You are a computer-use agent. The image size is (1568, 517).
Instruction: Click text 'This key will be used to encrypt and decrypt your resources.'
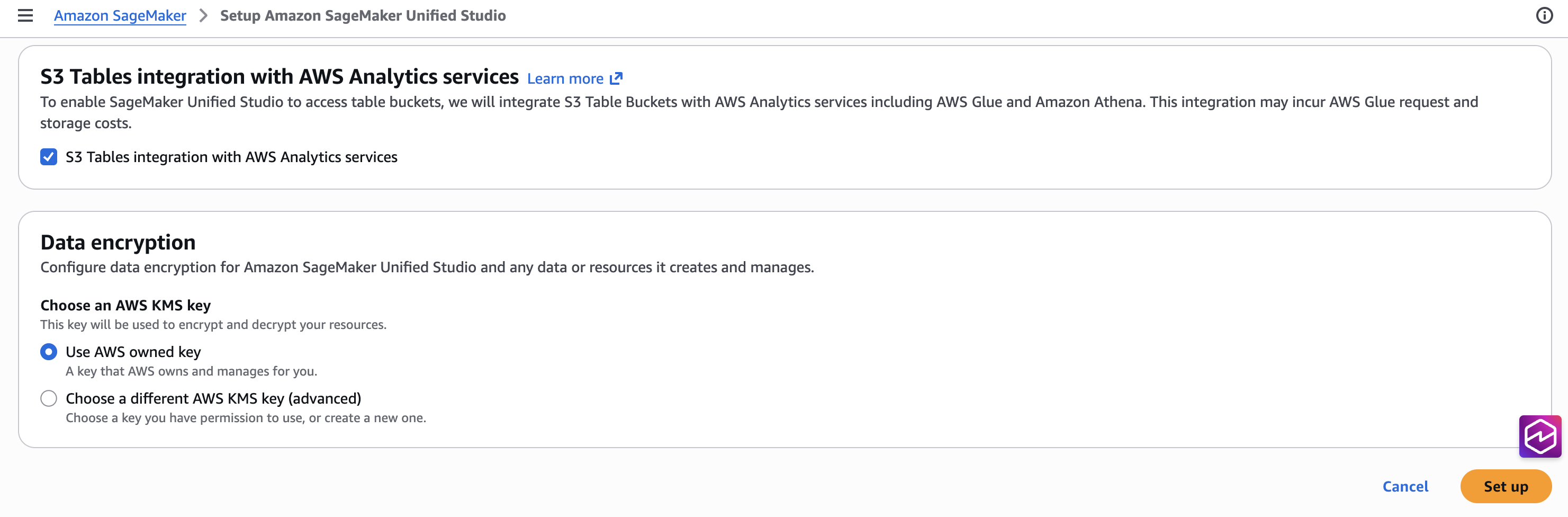(213, 325)
